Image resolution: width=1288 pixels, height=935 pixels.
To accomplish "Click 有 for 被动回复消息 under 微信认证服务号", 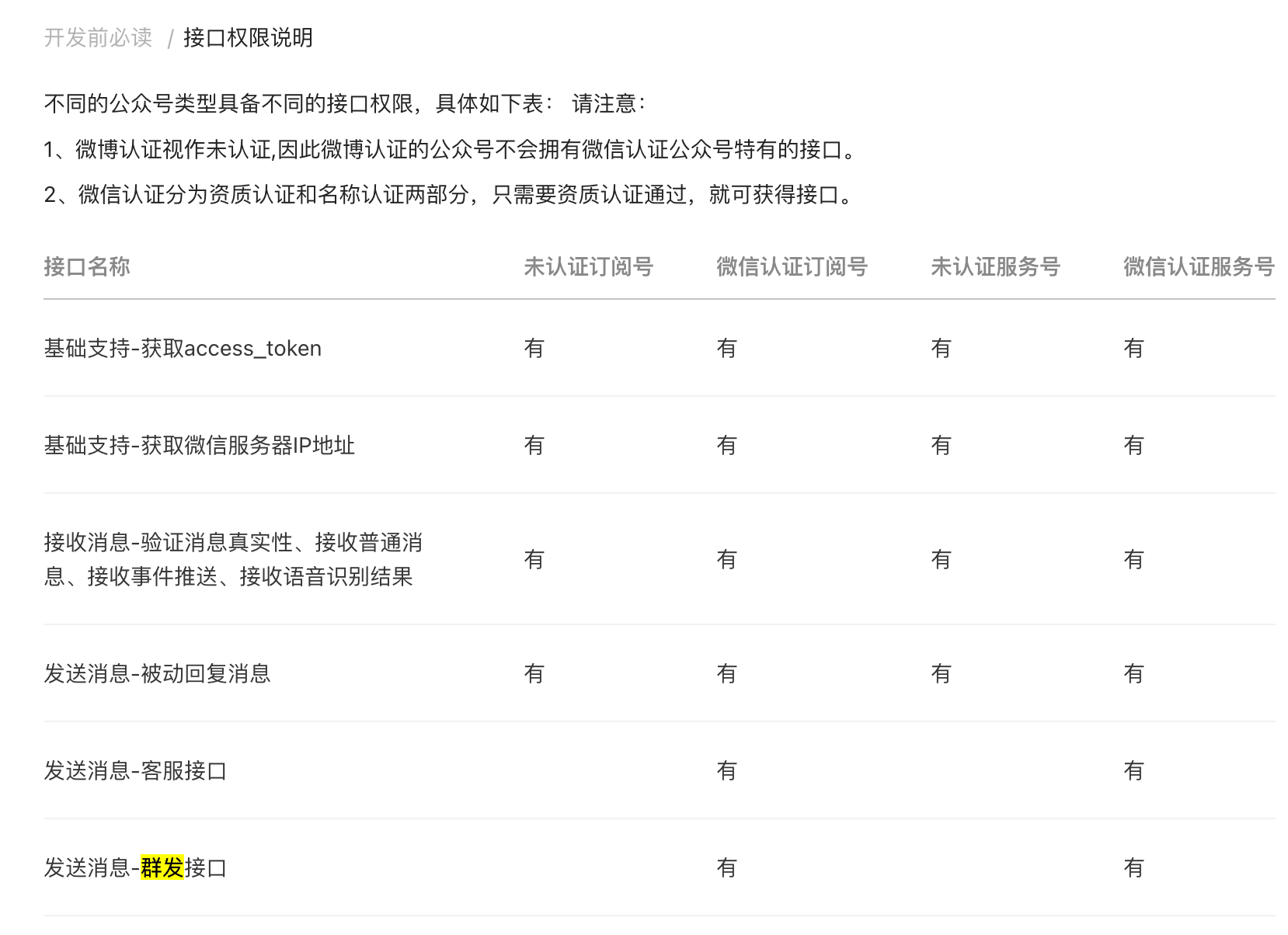I will (x=1133, y=673).
